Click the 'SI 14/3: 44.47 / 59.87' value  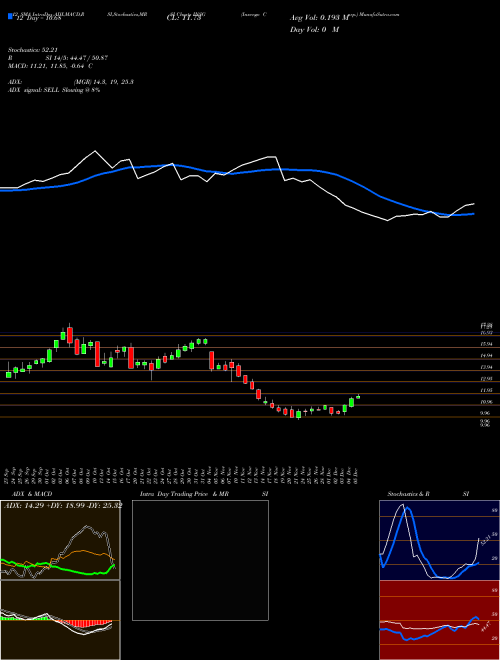click(x=76, y=58)
